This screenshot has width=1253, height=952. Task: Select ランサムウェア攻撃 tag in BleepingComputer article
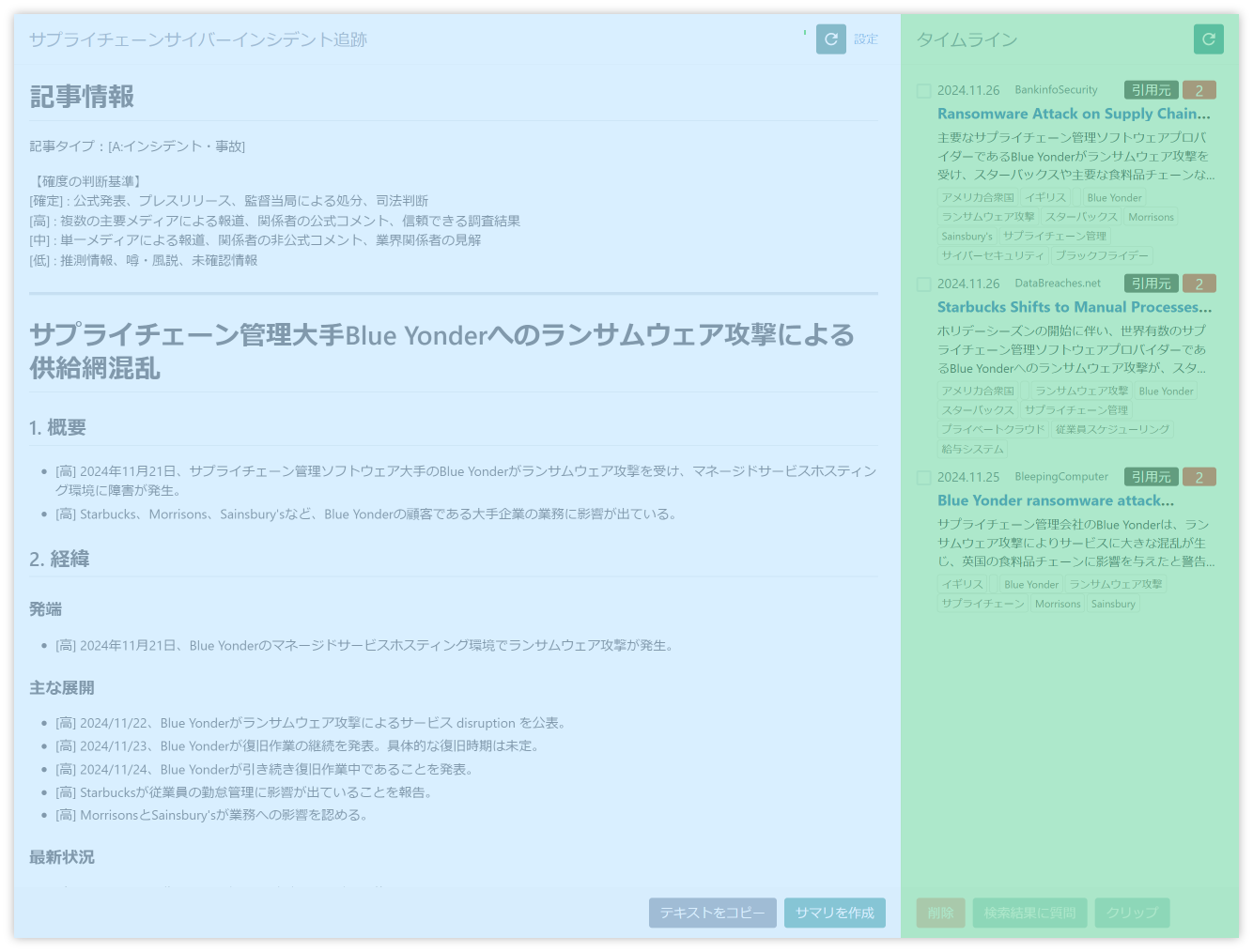(1116, 584)
